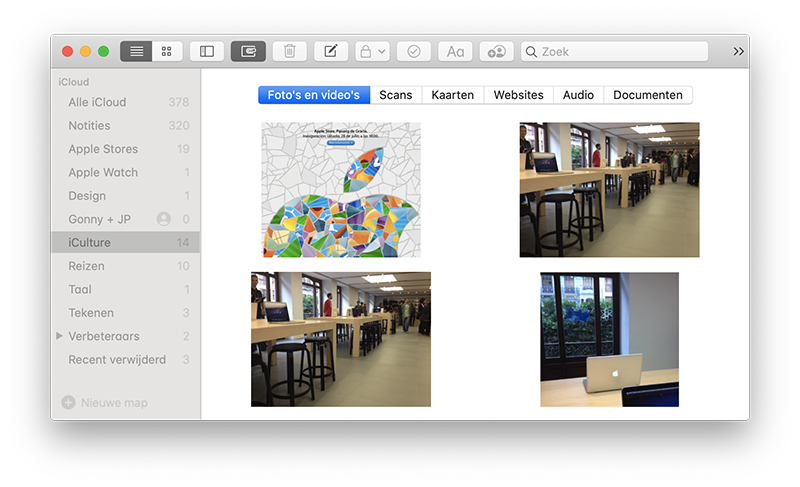The height and width of the screenshot is (487, 800).
Task: Select the iCulture folder
Action: point(126,243)
